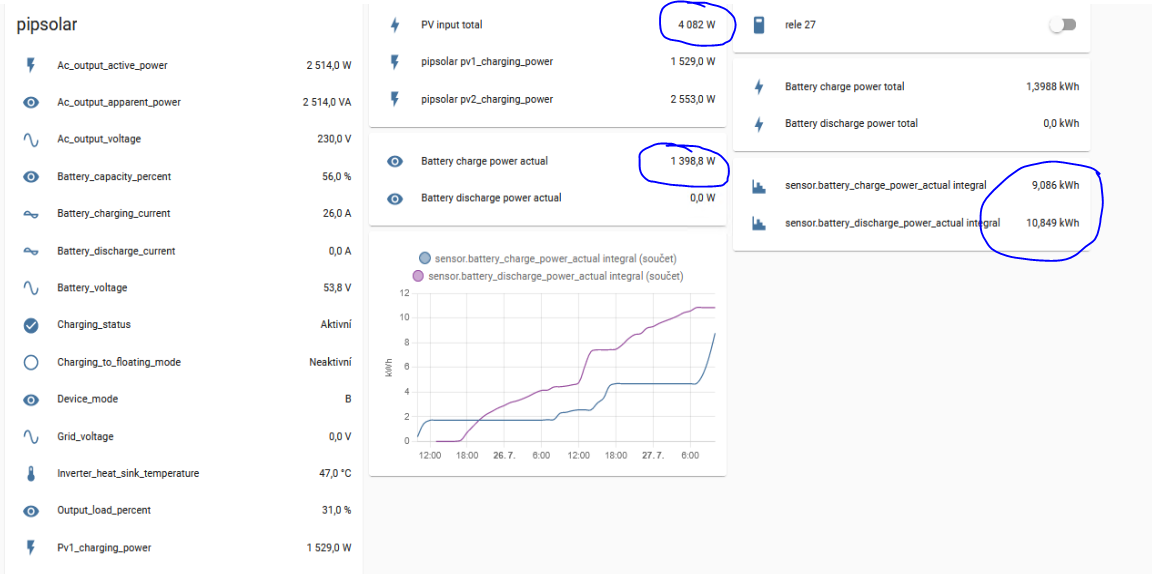Click the lightning icon beside PV input total
This screenshot has width=1152, height=574.
pos(395,25)
